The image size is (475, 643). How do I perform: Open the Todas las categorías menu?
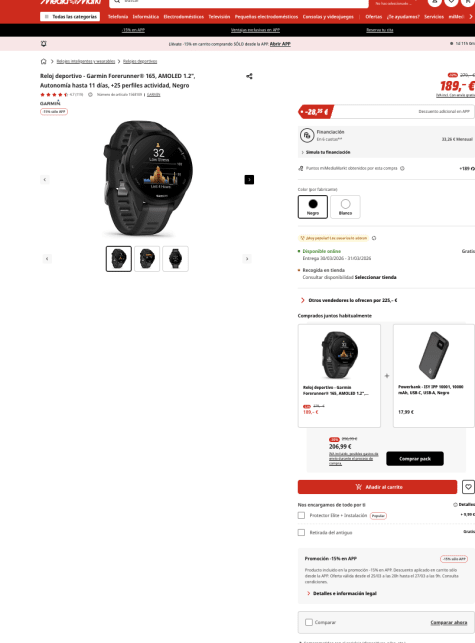tap(70, 16)
